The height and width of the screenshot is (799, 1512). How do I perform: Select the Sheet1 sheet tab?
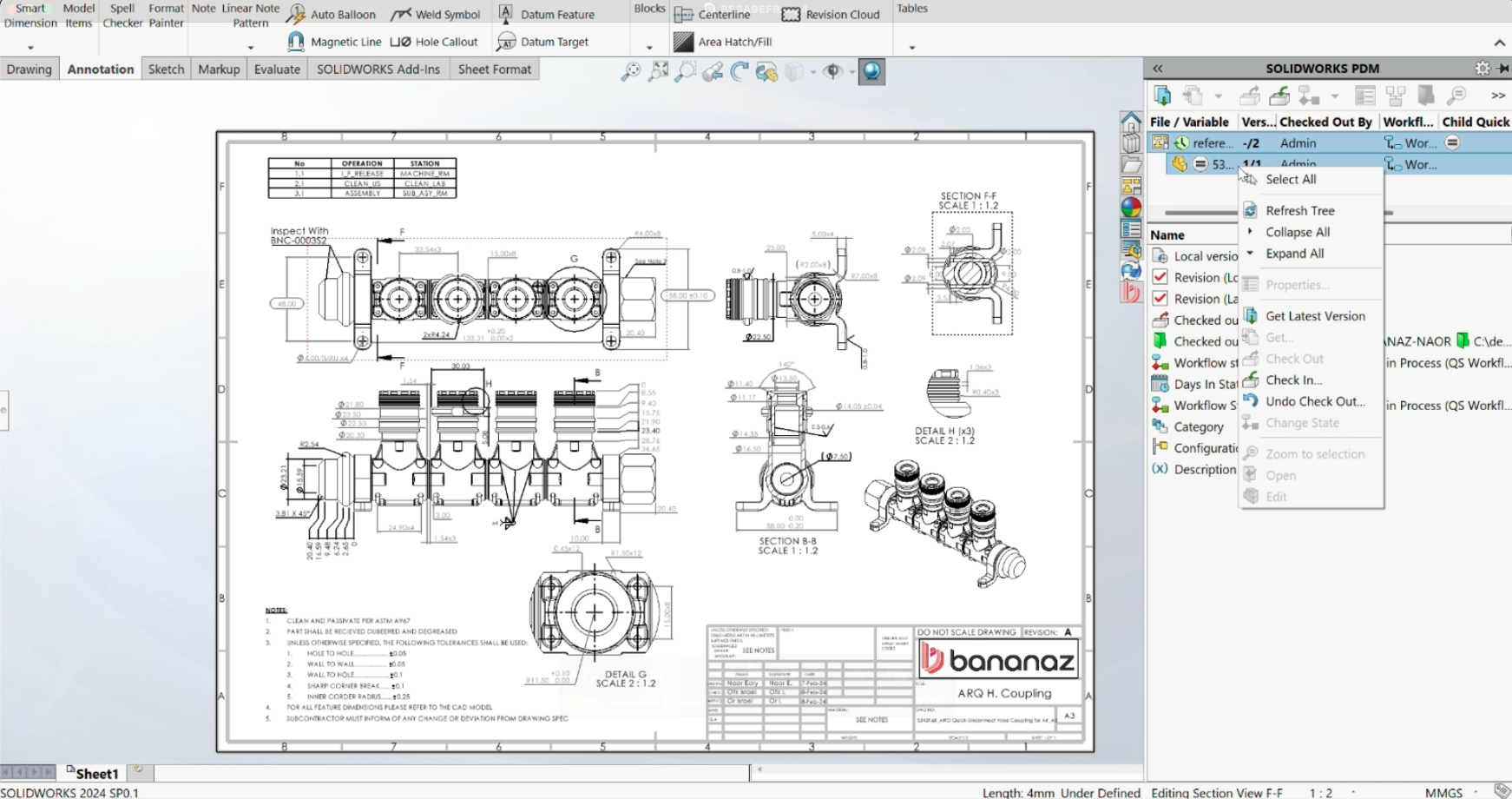[x=93, y=773]
